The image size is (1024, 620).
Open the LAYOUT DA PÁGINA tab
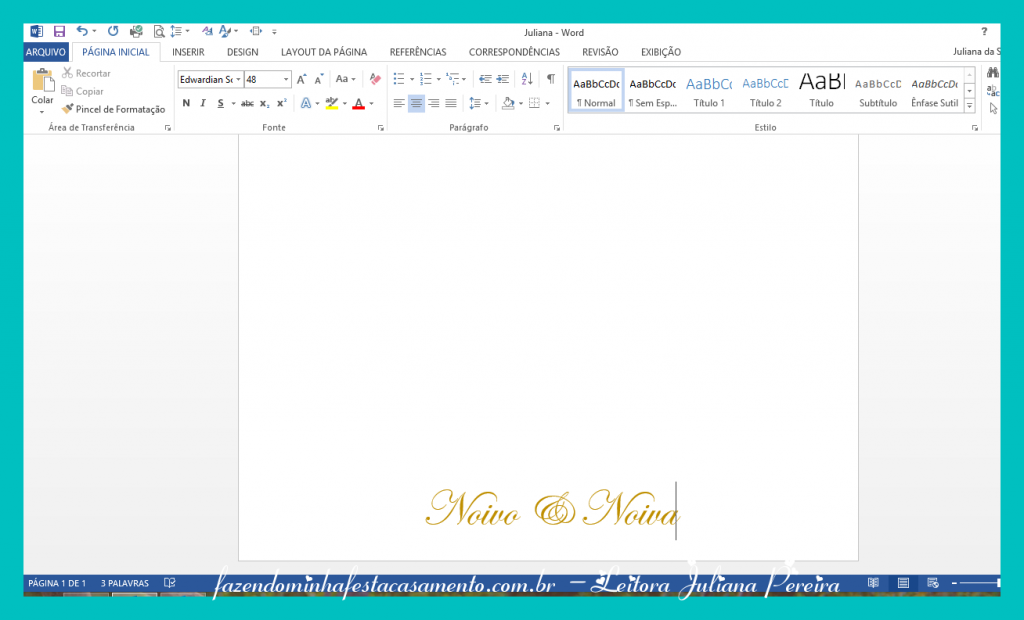click(x=324, y=52)
